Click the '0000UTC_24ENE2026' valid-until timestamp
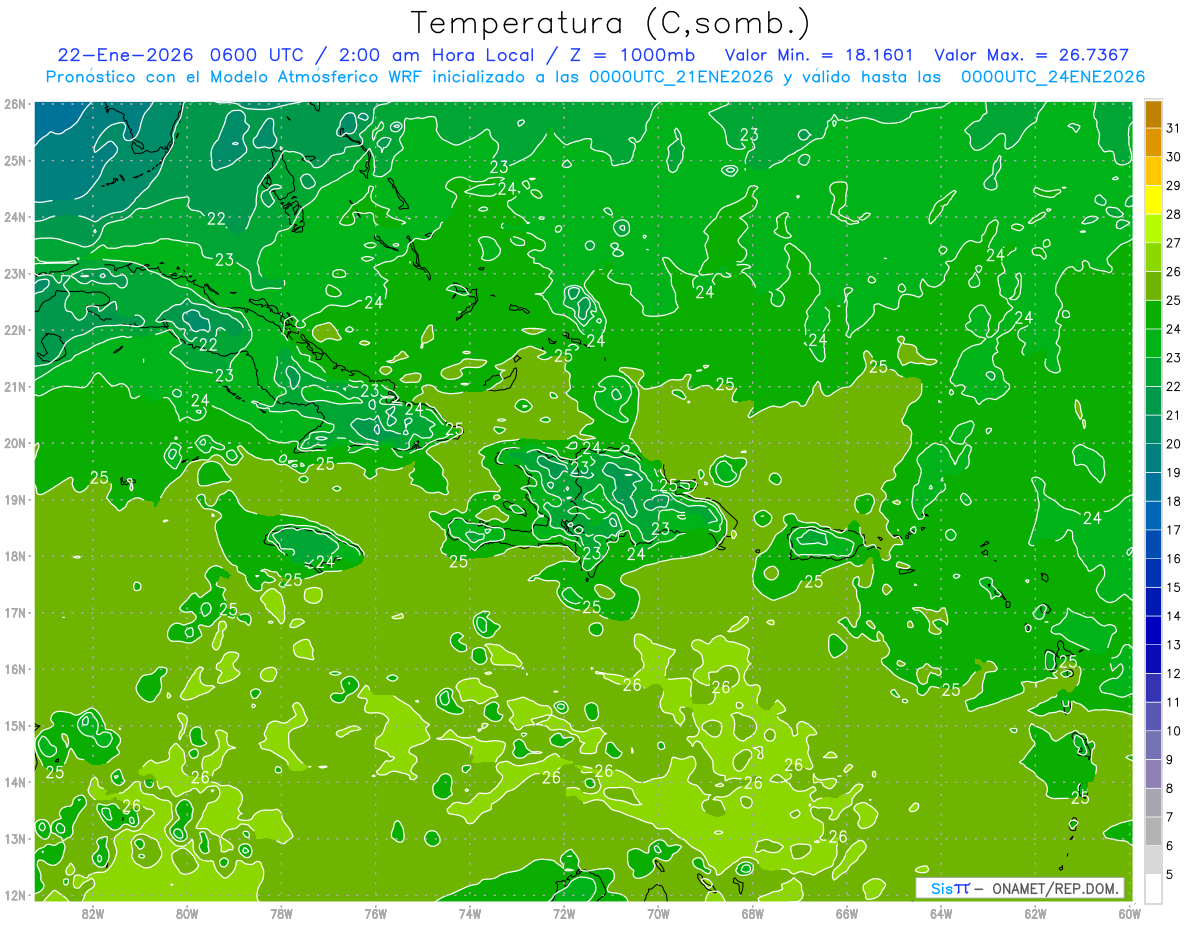Image resolution: width=1200 pixels, height=927 pixels. pyautogui.click(x=1052, y=77)
